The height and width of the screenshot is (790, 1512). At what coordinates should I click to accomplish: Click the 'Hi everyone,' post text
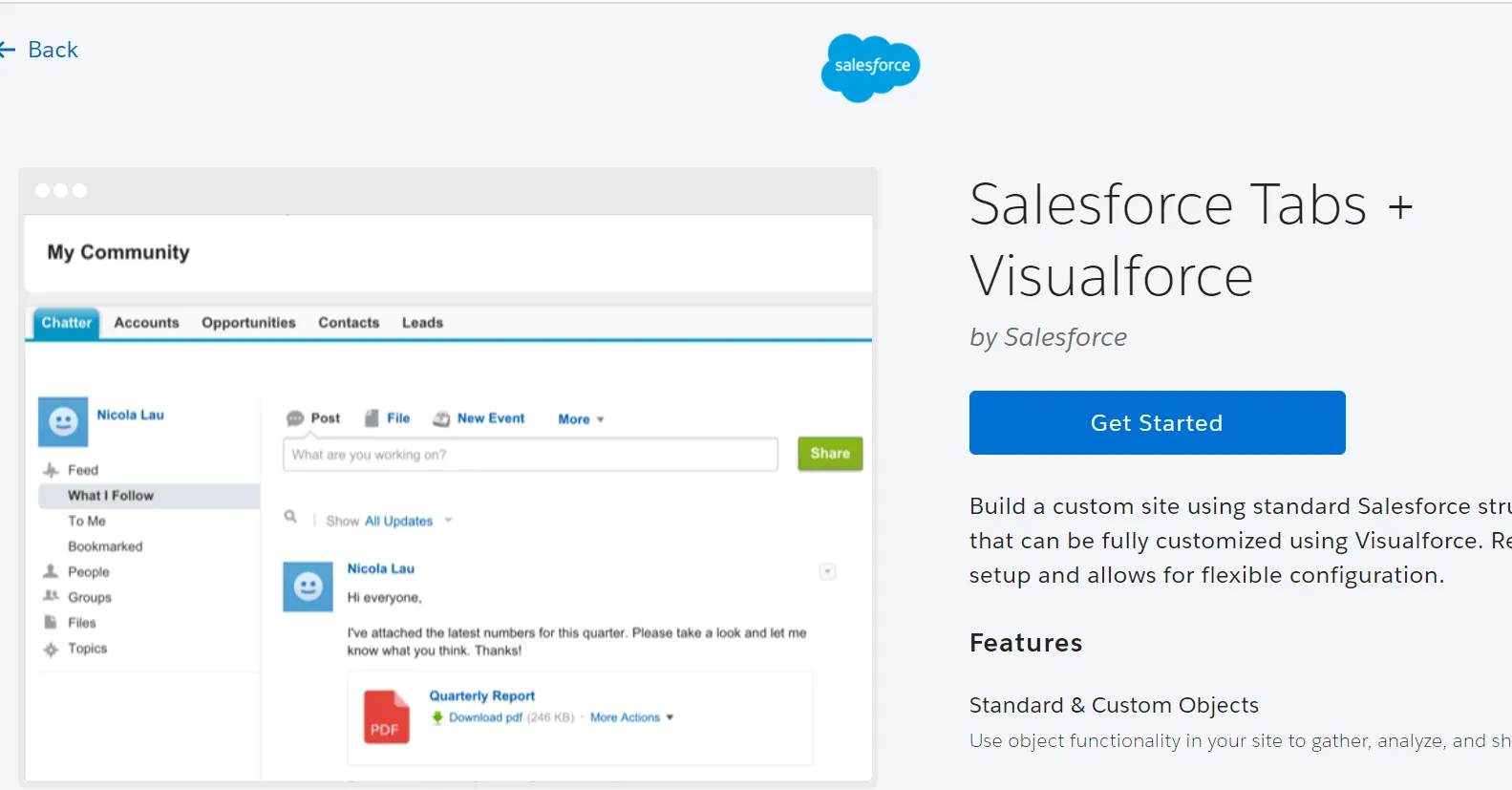click(x=384, y=597)
